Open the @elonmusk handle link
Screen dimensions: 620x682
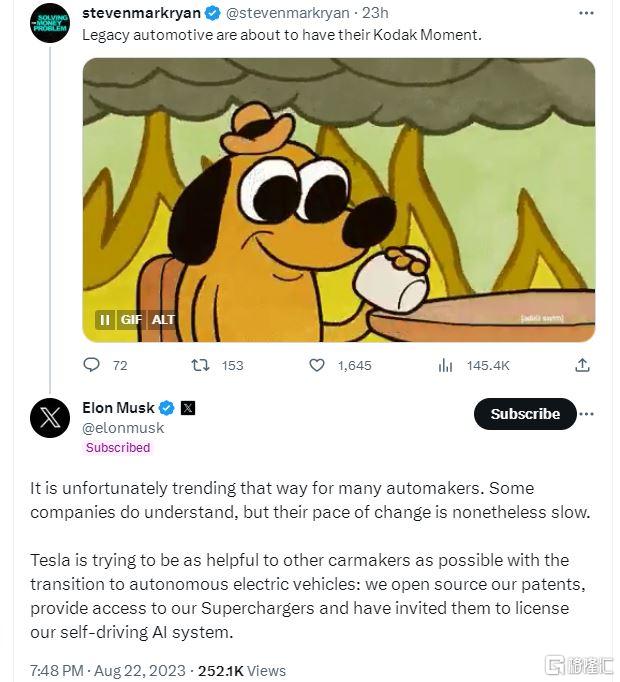(x=123, y=428)
